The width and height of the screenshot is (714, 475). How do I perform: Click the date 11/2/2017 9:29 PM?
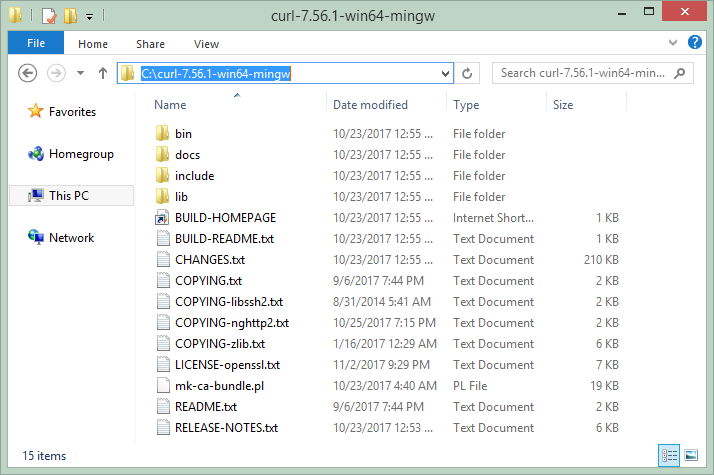point(381,365)
